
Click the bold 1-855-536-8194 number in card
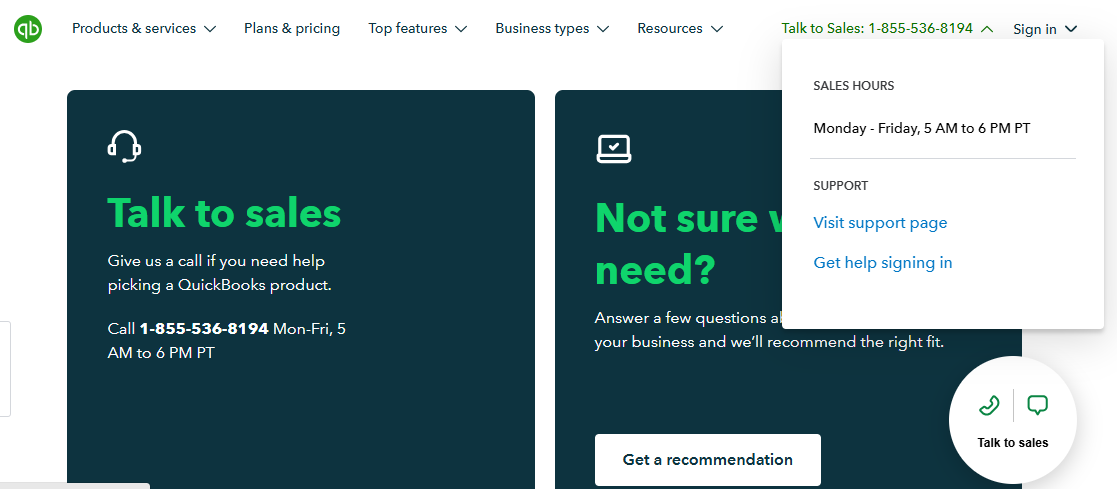204,329
